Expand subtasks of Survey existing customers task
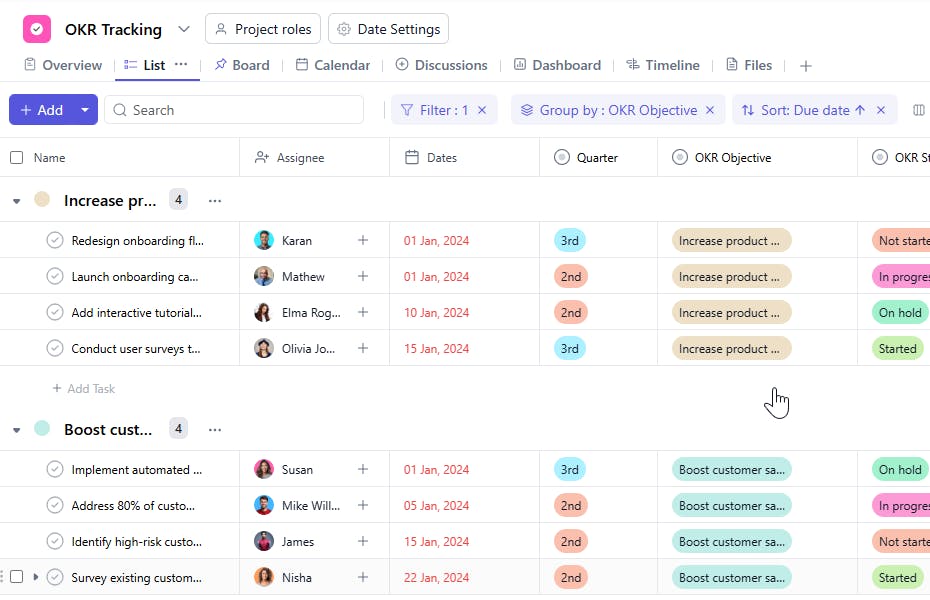Viewport: 930px width, 600px height. click(x=35, y=577)
